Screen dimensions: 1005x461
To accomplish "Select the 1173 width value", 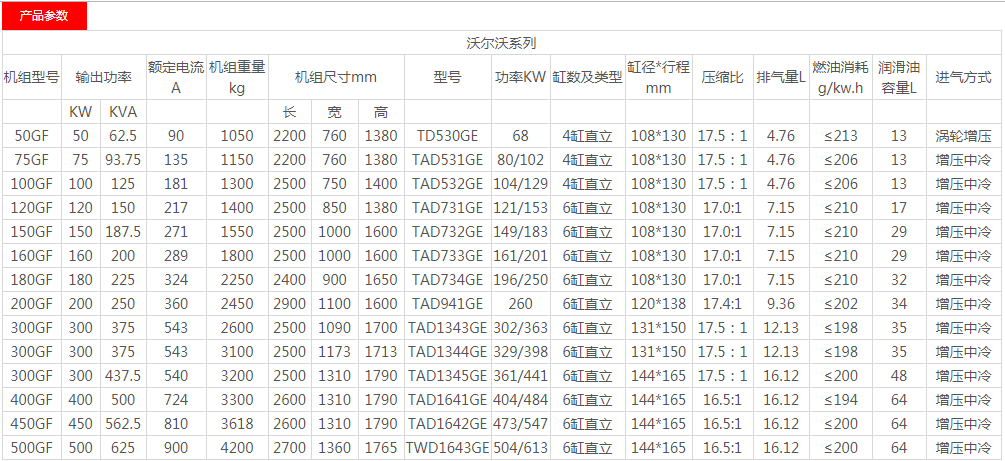I will 335,352.
